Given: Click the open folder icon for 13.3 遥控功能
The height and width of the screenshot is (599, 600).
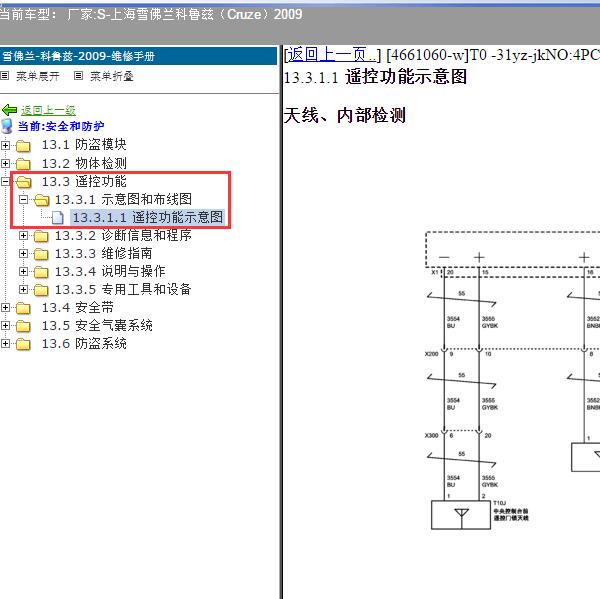Looking at the screenshot, I should click(x=24, y=182).
